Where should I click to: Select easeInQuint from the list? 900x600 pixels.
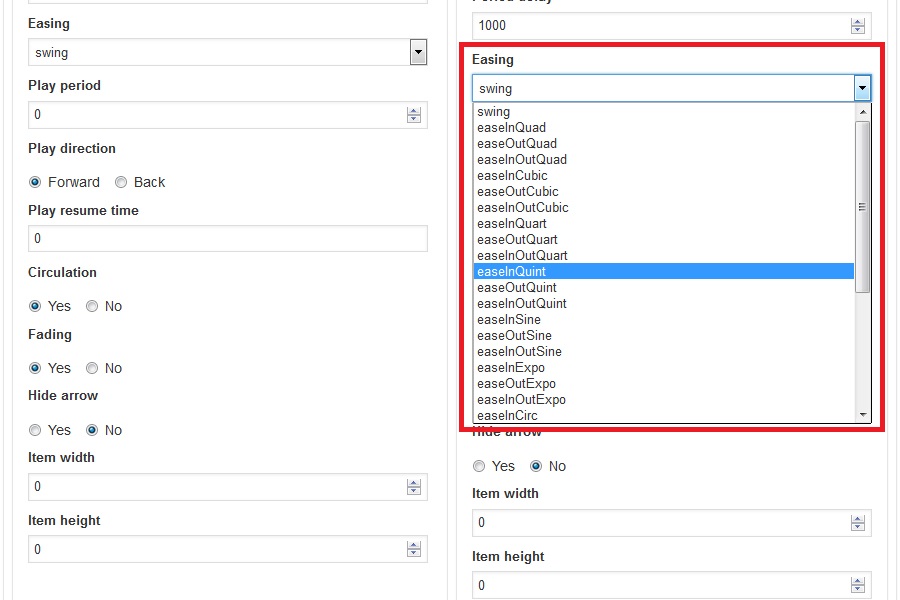tap(511, 272)
